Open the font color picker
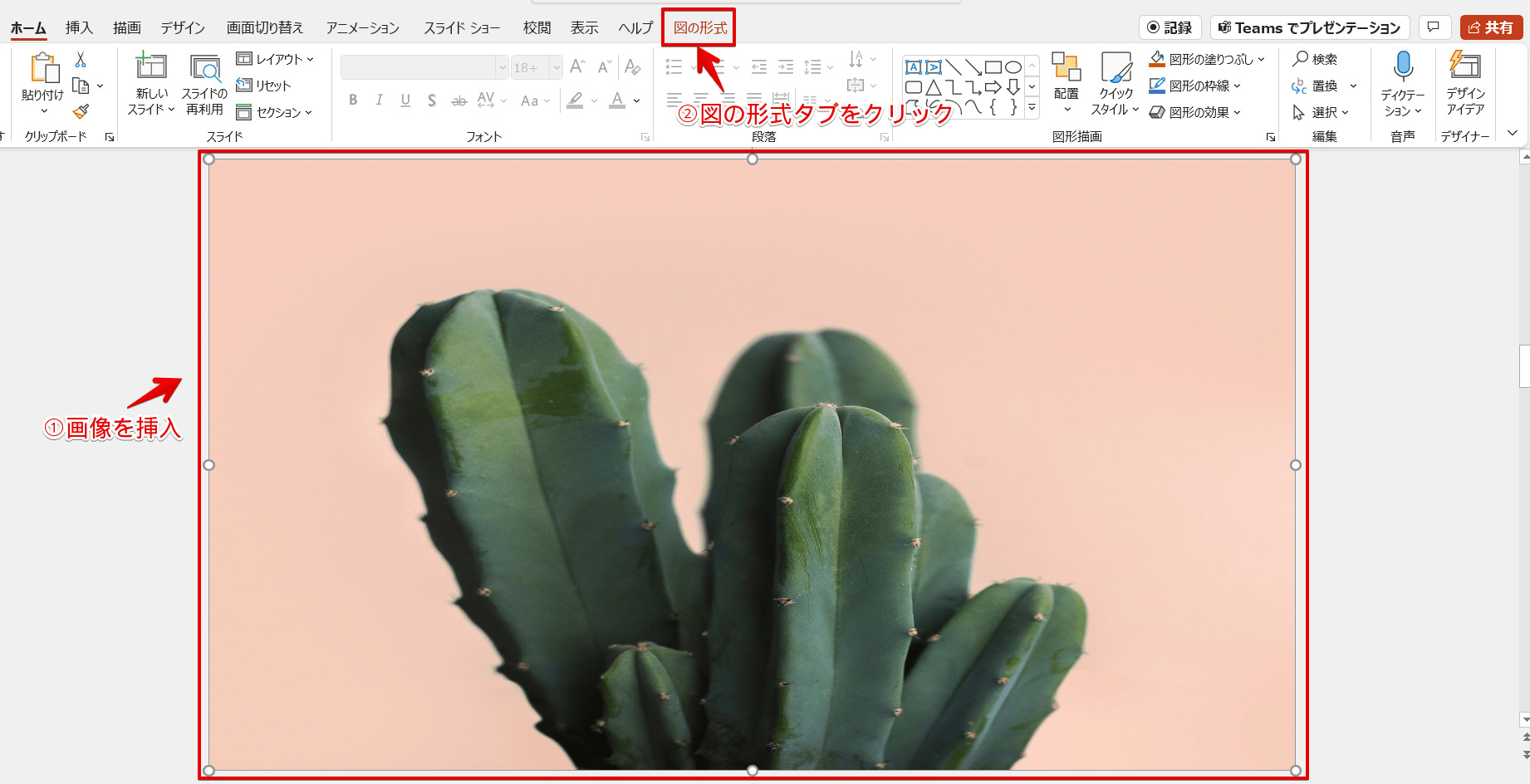This screenshot has width=1530, height=784. (635, 100)
